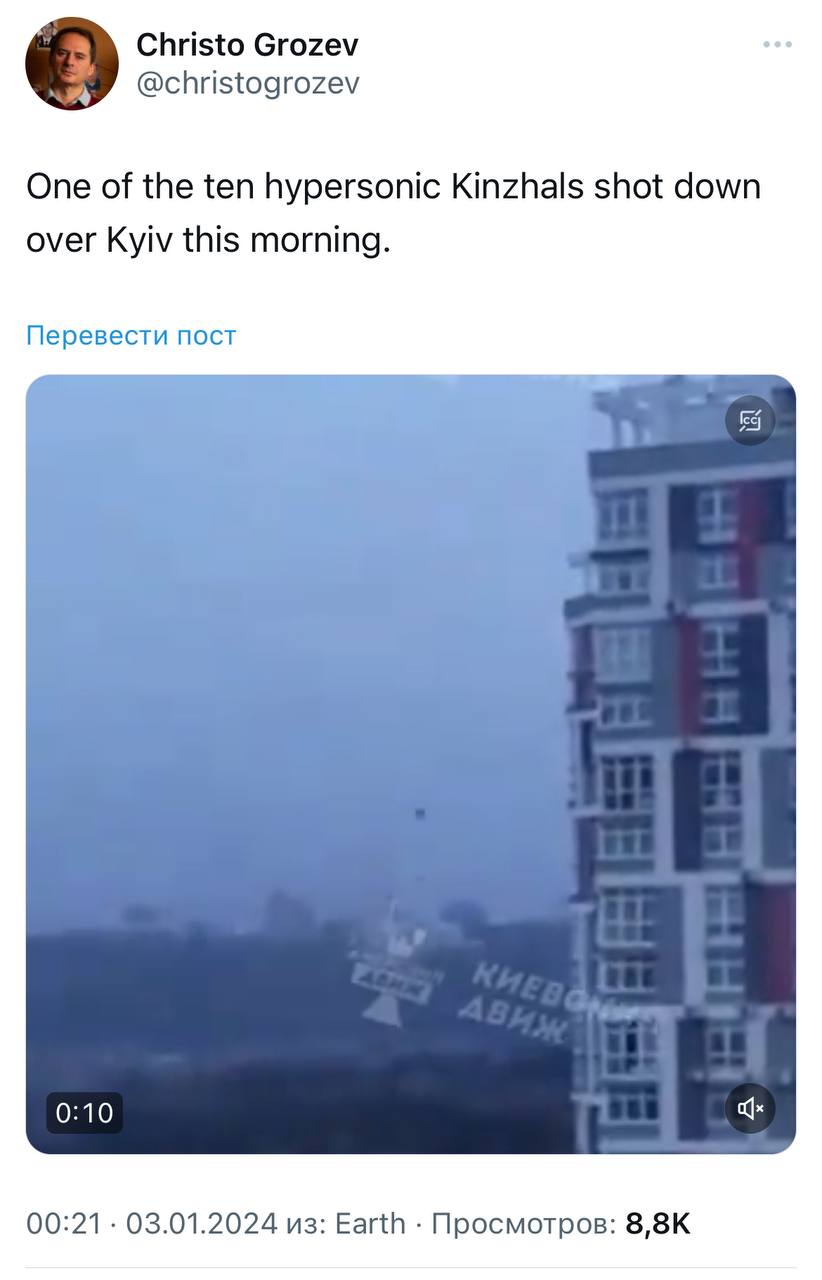Screen dimensions: 822x1280
Task: Click the 00:21 post timestamp
Action: (x=62, y=1223)
